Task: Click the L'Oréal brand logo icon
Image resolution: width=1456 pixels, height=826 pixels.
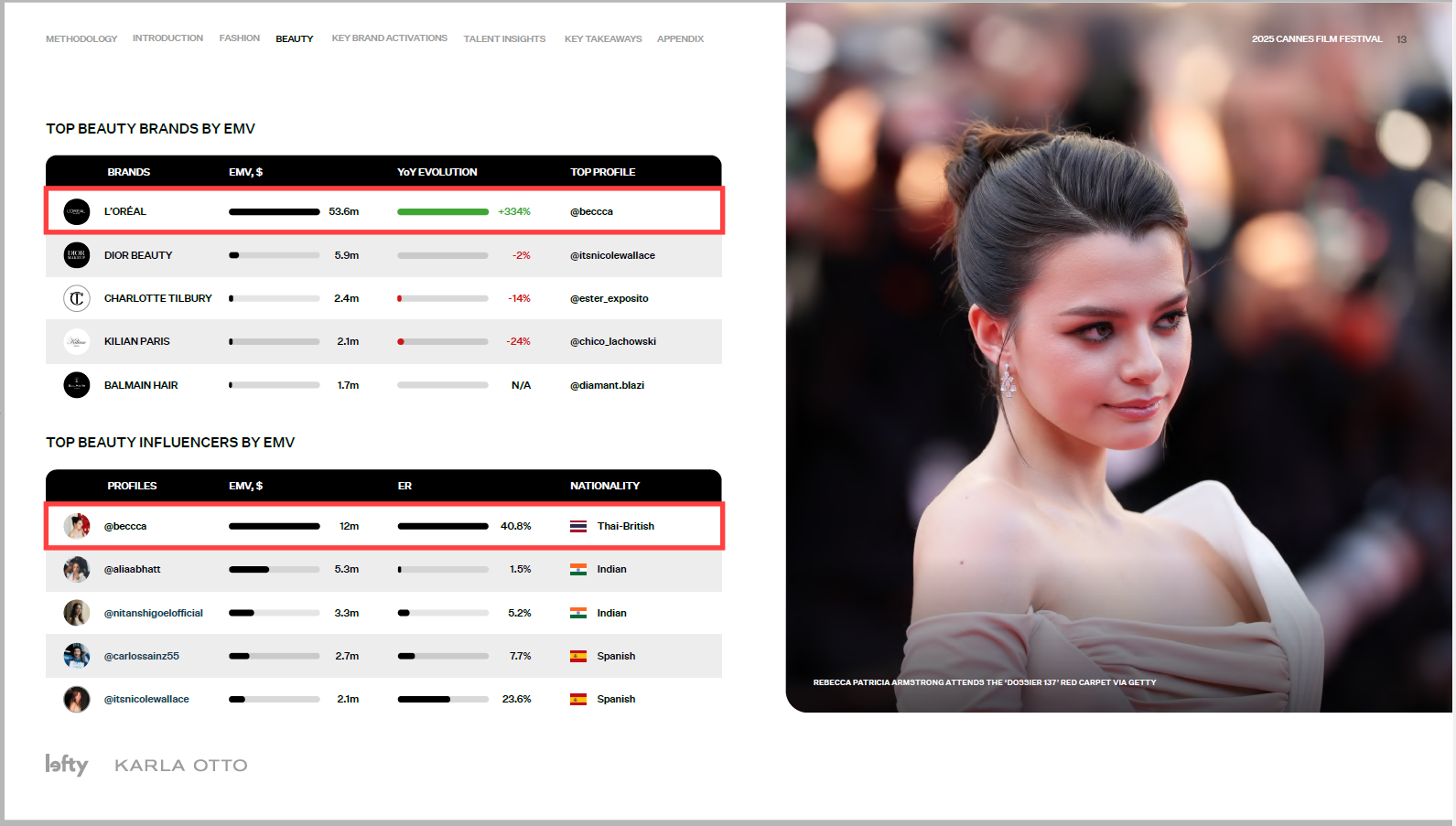Action: point(77,211)
